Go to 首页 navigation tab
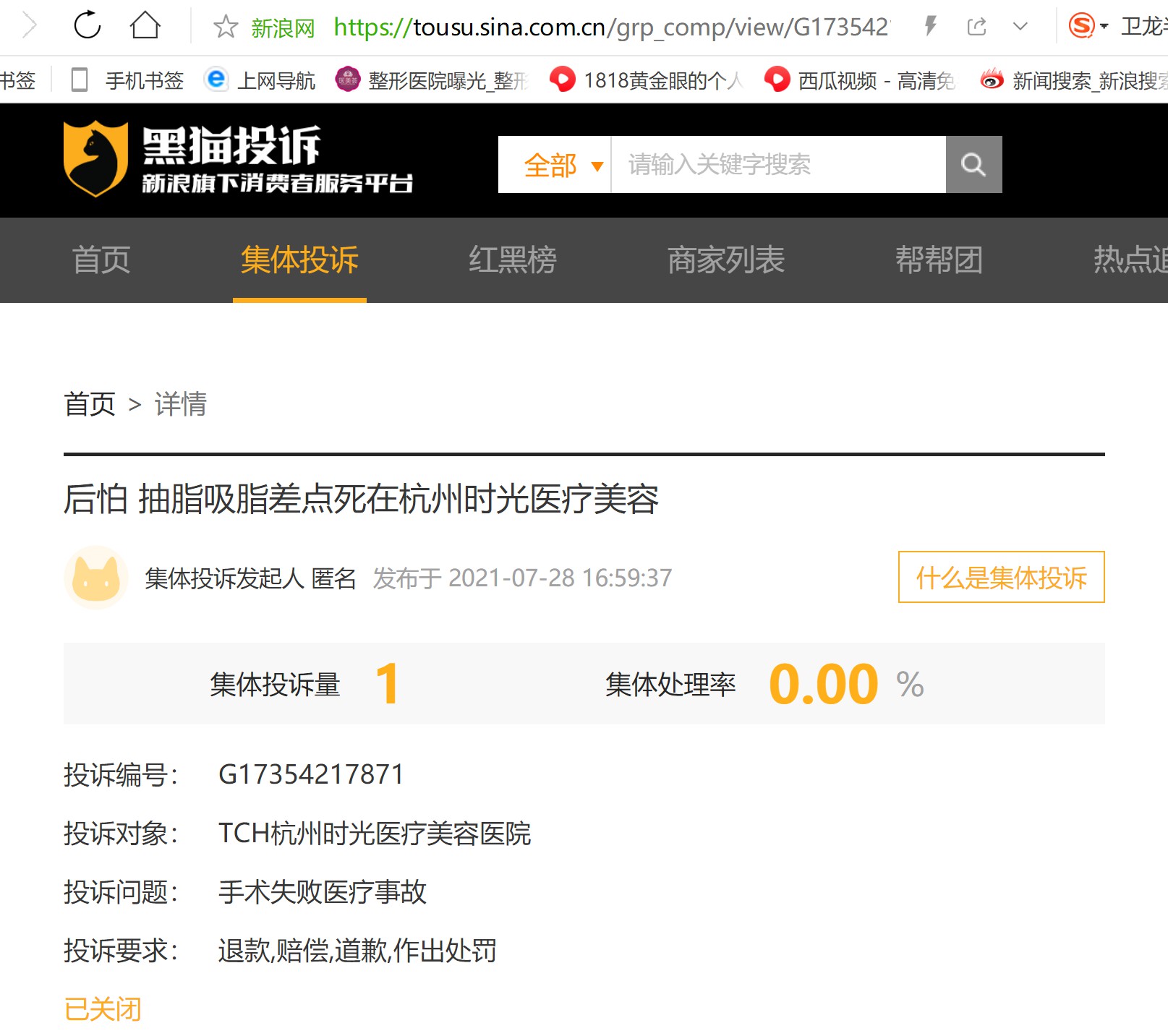This screenshot has height=1036, width=1168. pos(101,260)
